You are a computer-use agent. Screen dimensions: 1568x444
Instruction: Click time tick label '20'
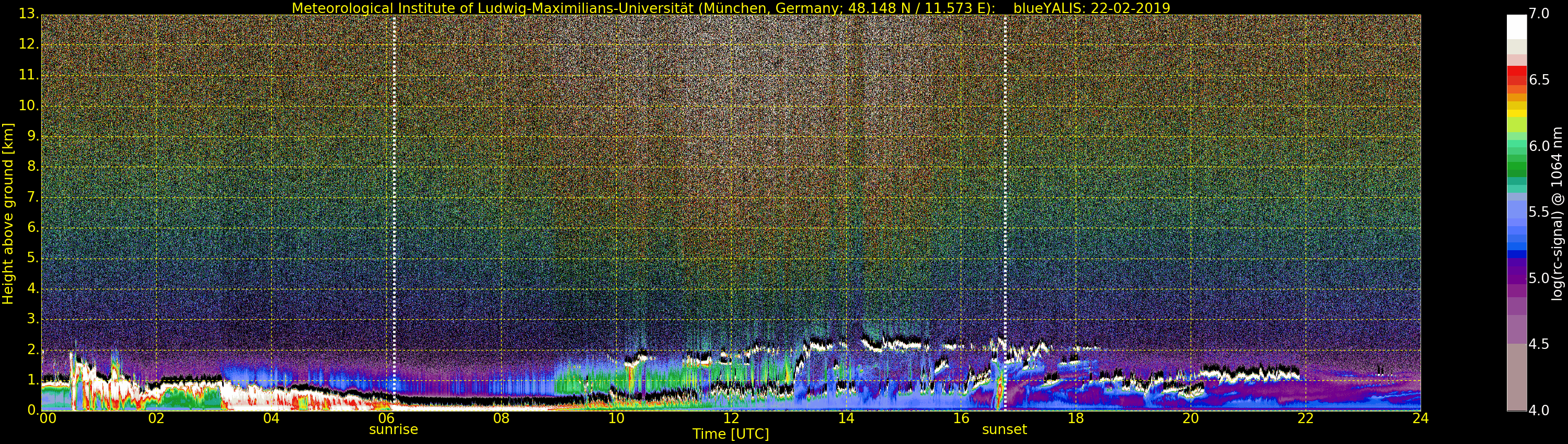1191,418
